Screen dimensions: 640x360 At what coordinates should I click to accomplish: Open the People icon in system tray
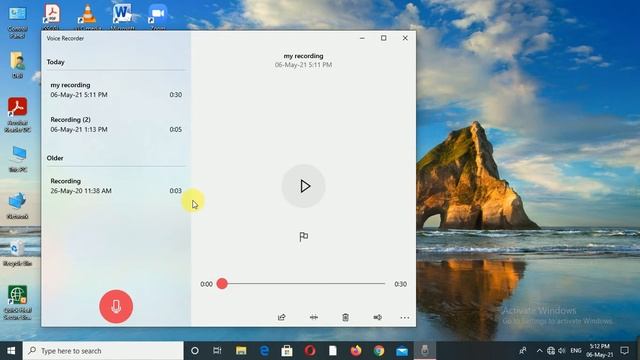(x=522, y=351)
